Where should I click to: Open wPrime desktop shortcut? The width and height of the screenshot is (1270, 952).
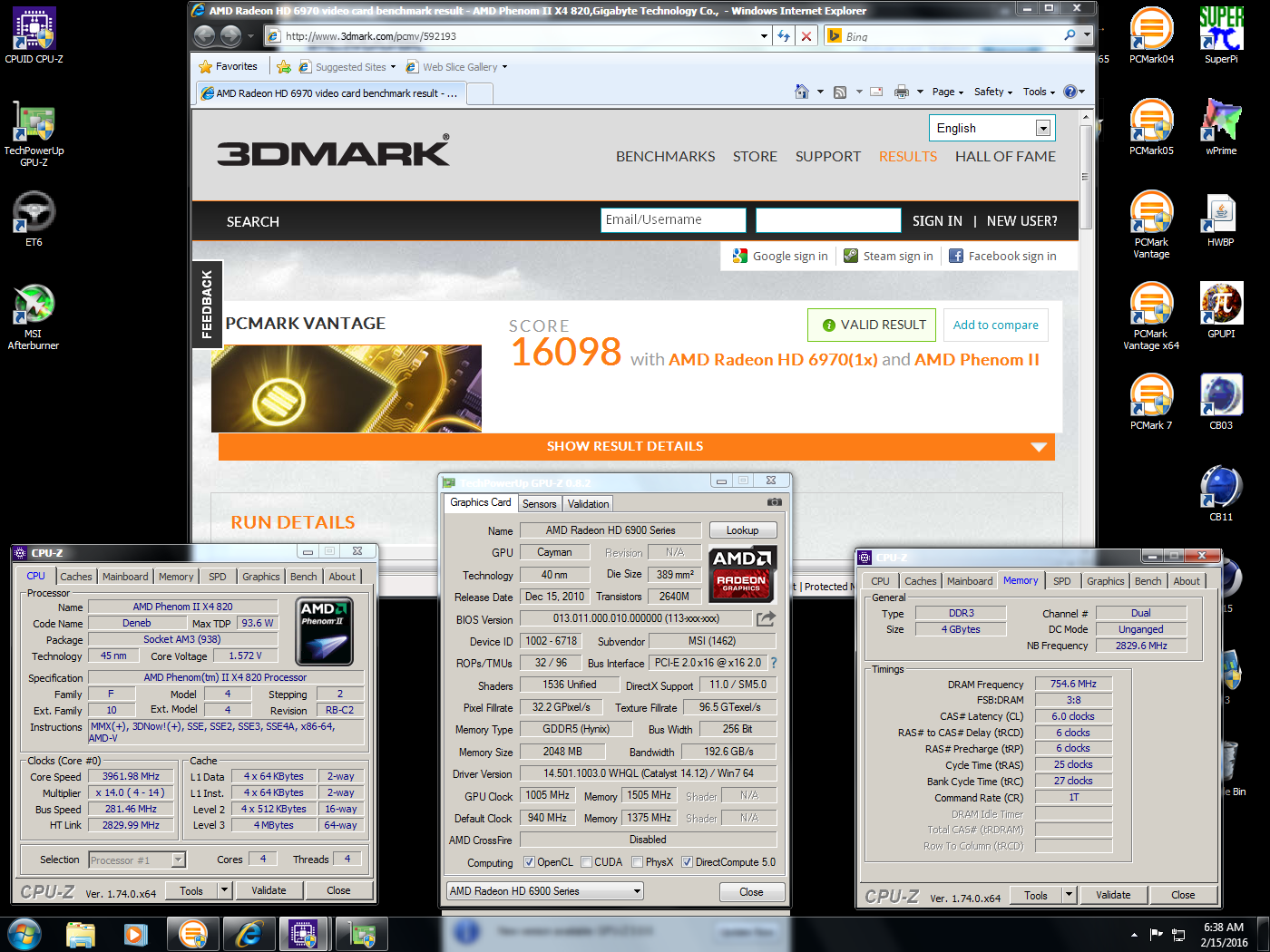click(x=1221, y=127)
